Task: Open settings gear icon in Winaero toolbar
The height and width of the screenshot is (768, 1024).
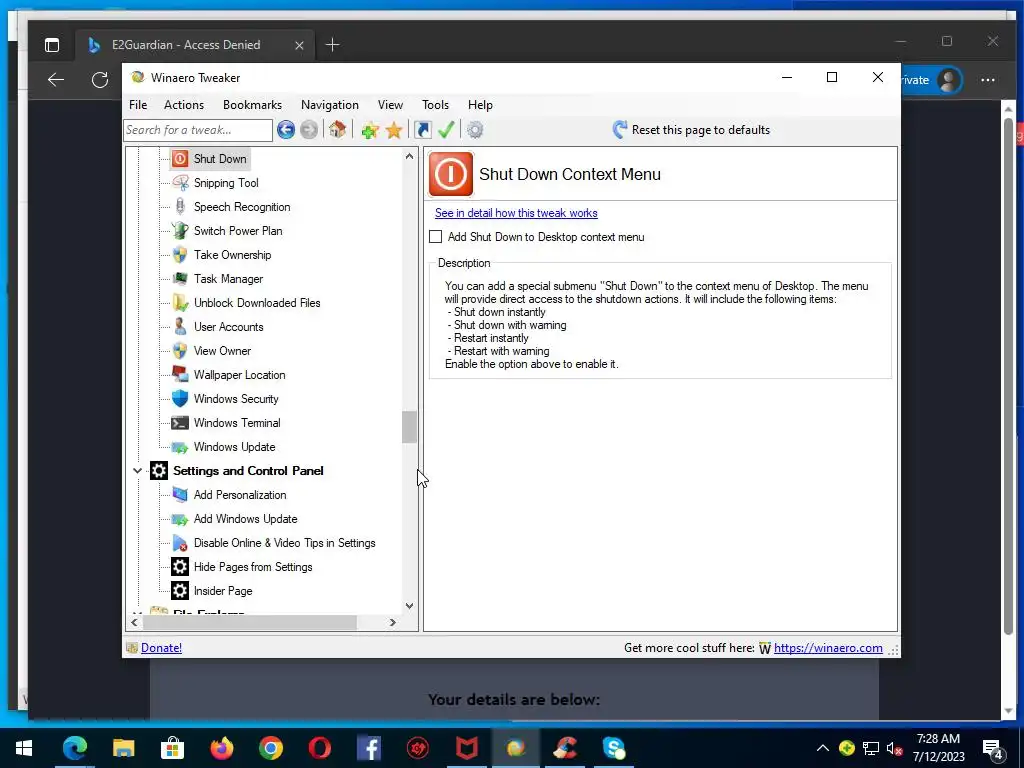Action: [475, 130]
